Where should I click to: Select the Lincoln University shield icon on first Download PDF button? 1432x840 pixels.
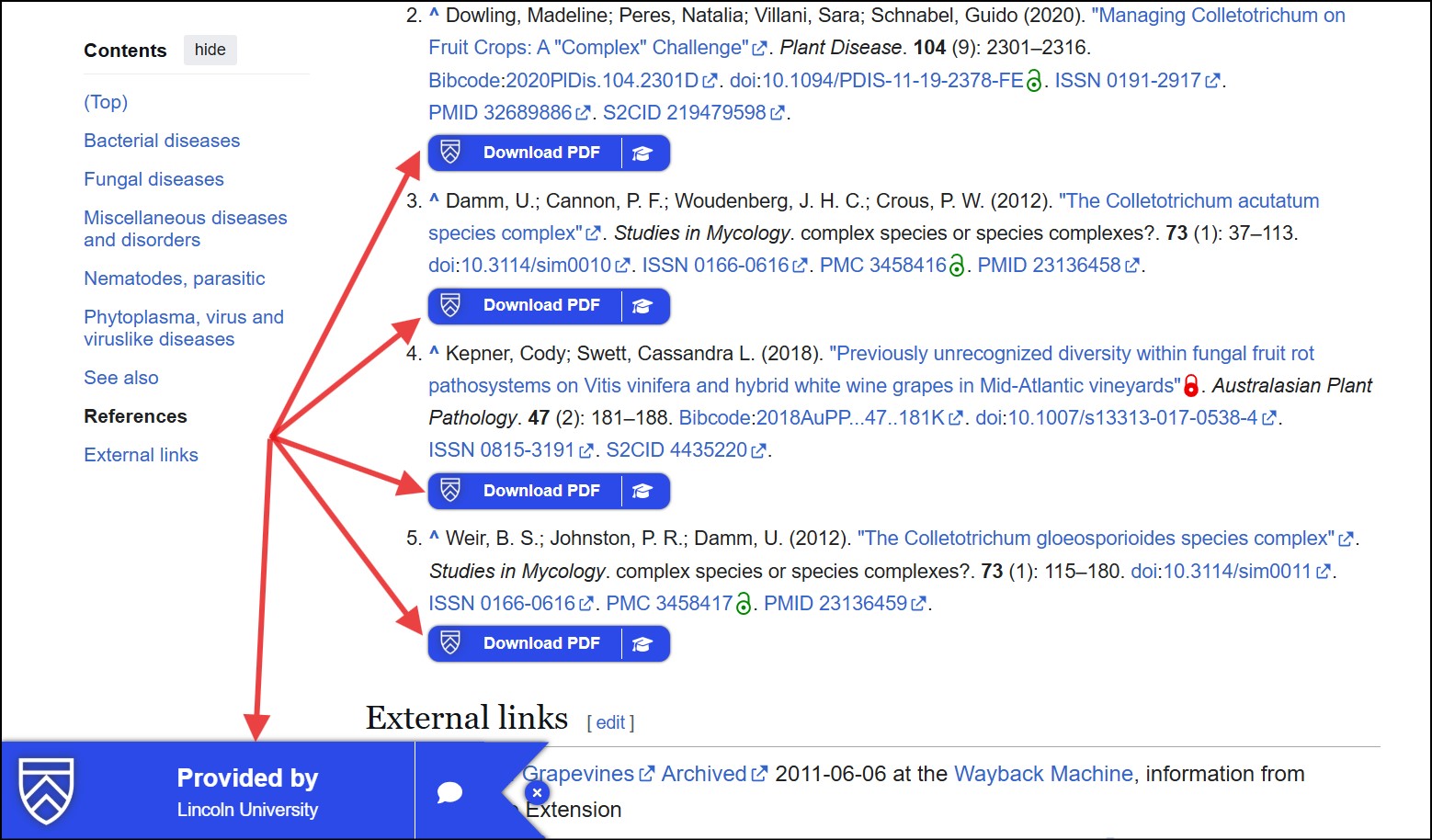click(451, 153)
